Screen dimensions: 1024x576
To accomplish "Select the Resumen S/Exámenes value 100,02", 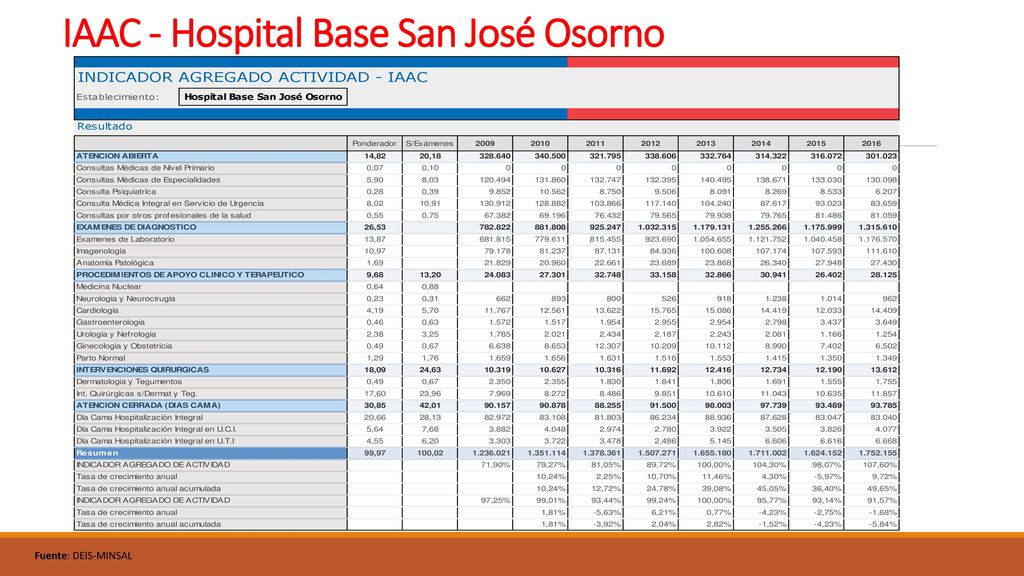I will tap(430, 453).
